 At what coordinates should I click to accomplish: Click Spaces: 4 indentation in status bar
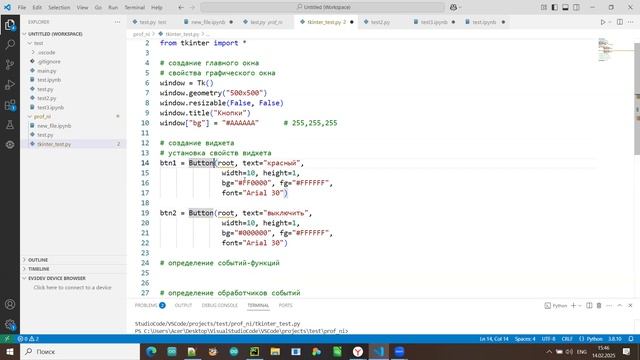coord(525,339)
